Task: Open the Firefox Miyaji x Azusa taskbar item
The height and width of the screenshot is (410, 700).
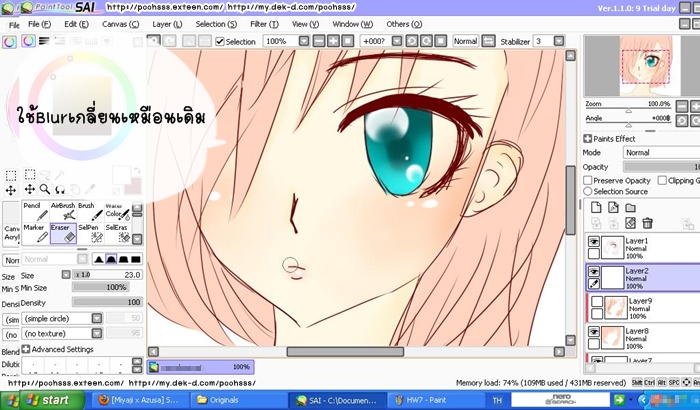Action: [139, 400]
